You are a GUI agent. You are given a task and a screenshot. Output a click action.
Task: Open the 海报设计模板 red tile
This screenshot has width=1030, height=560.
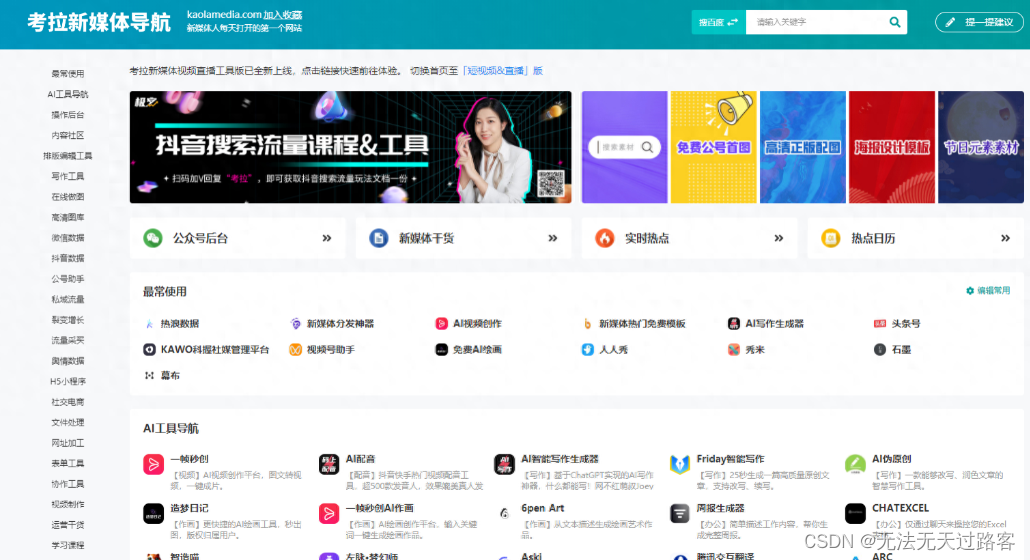891,147
